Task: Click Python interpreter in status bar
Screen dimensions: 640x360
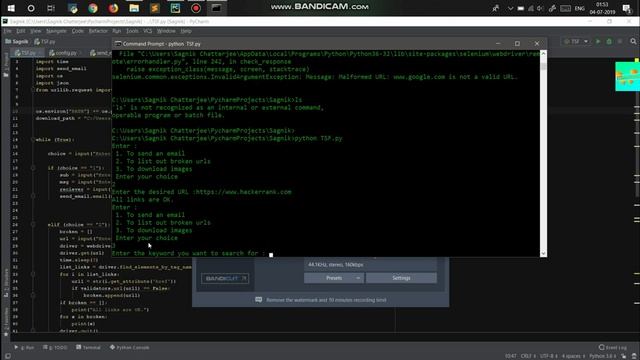Action: [x=602, y=356]
